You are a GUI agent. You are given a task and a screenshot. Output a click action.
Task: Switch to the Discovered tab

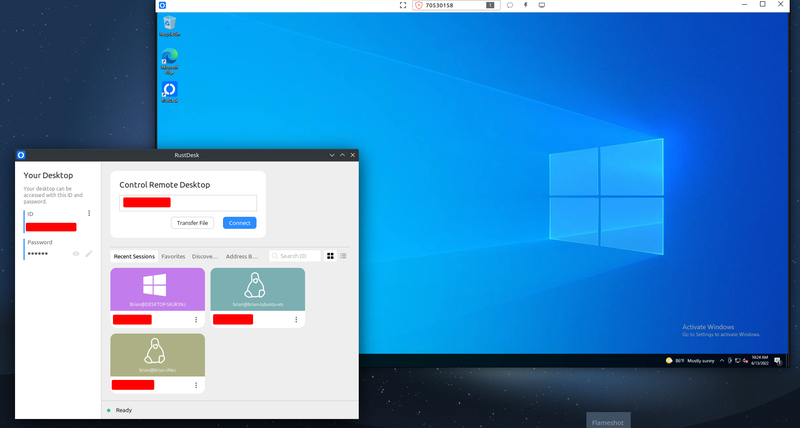[x=205, y=257]
